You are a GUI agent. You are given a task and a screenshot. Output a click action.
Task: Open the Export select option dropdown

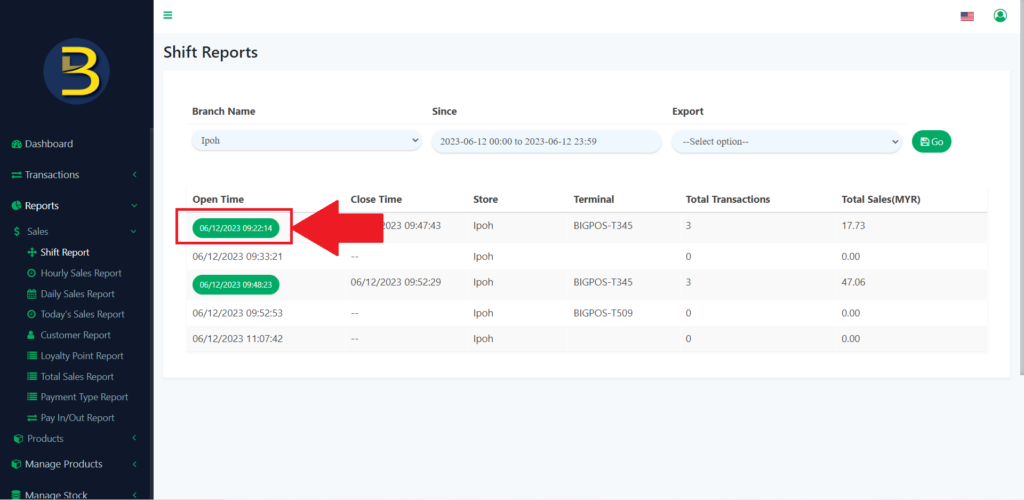(x=786, y=142)
